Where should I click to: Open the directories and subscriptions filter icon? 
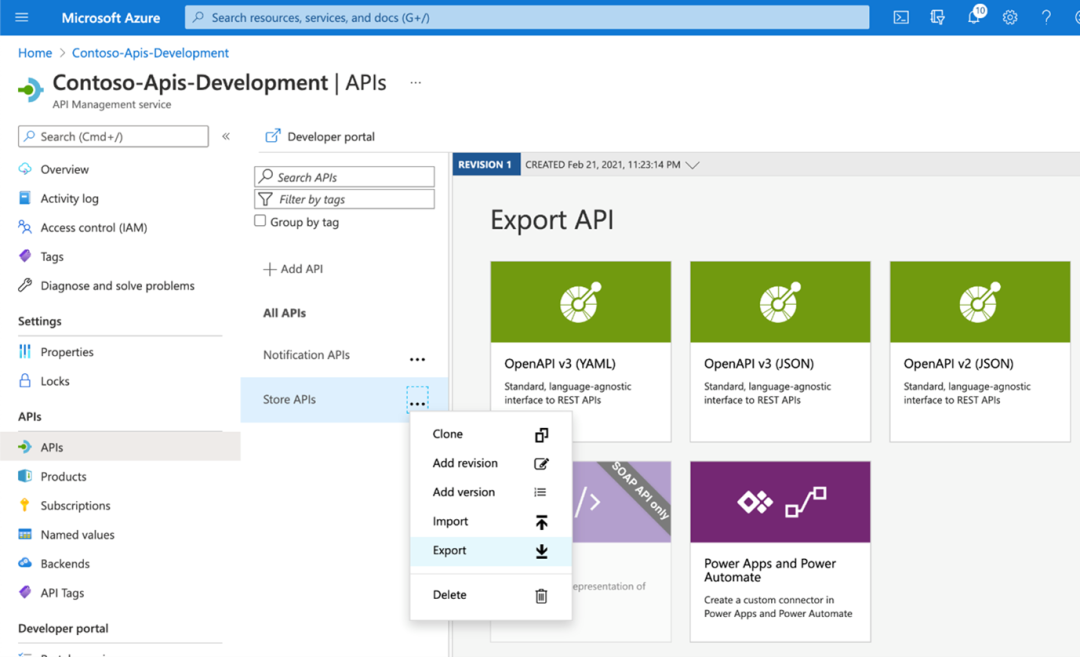coord(937,18)
